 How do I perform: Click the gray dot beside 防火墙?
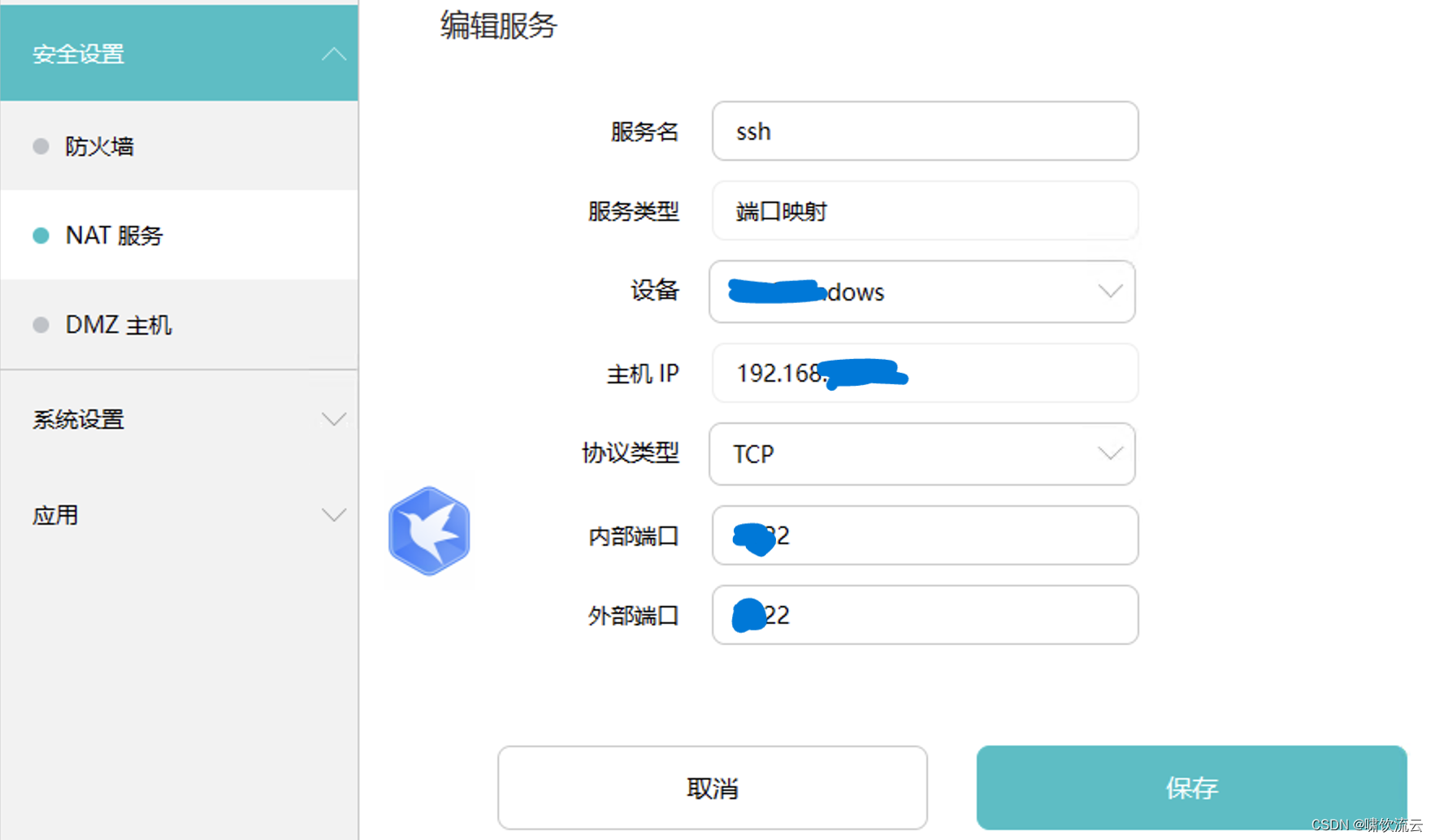[41, 146]
